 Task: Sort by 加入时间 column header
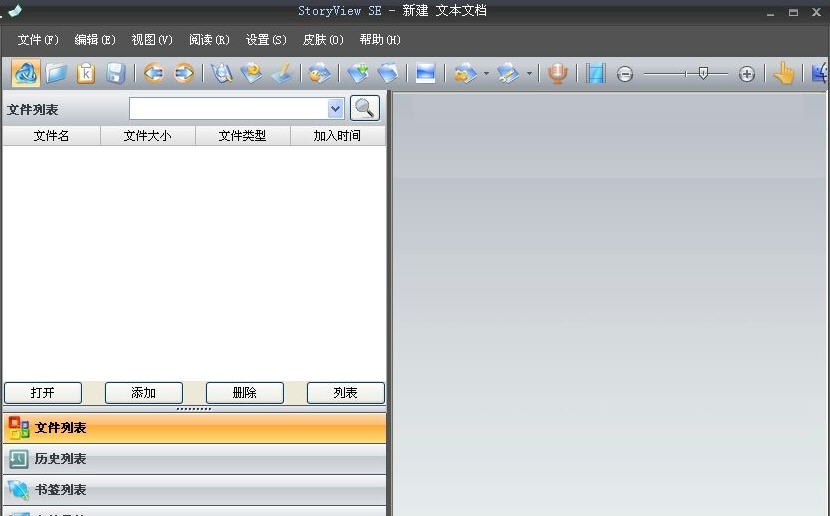pyautogui.click(x=338, y=136)
